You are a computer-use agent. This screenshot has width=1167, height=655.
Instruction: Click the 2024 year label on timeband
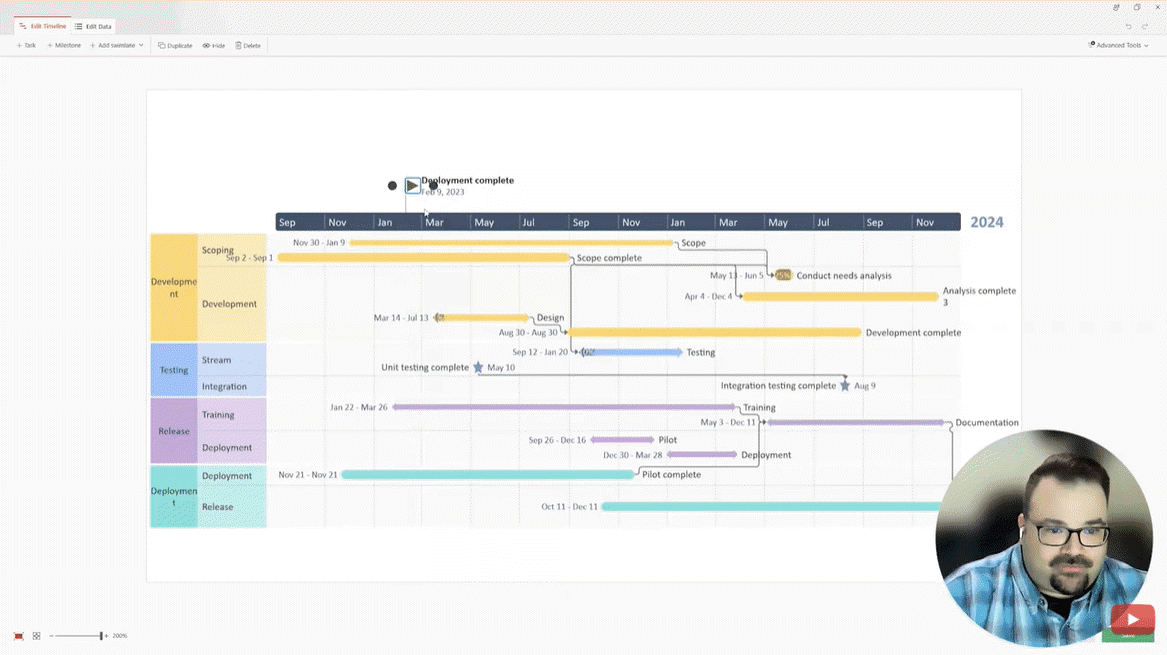click(987, 222)
